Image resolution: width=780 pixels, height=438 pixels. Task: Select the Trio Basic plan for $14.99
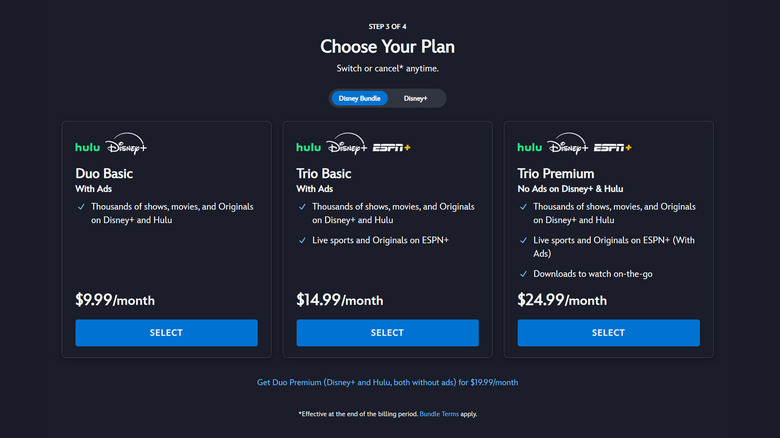pos(387,333)
